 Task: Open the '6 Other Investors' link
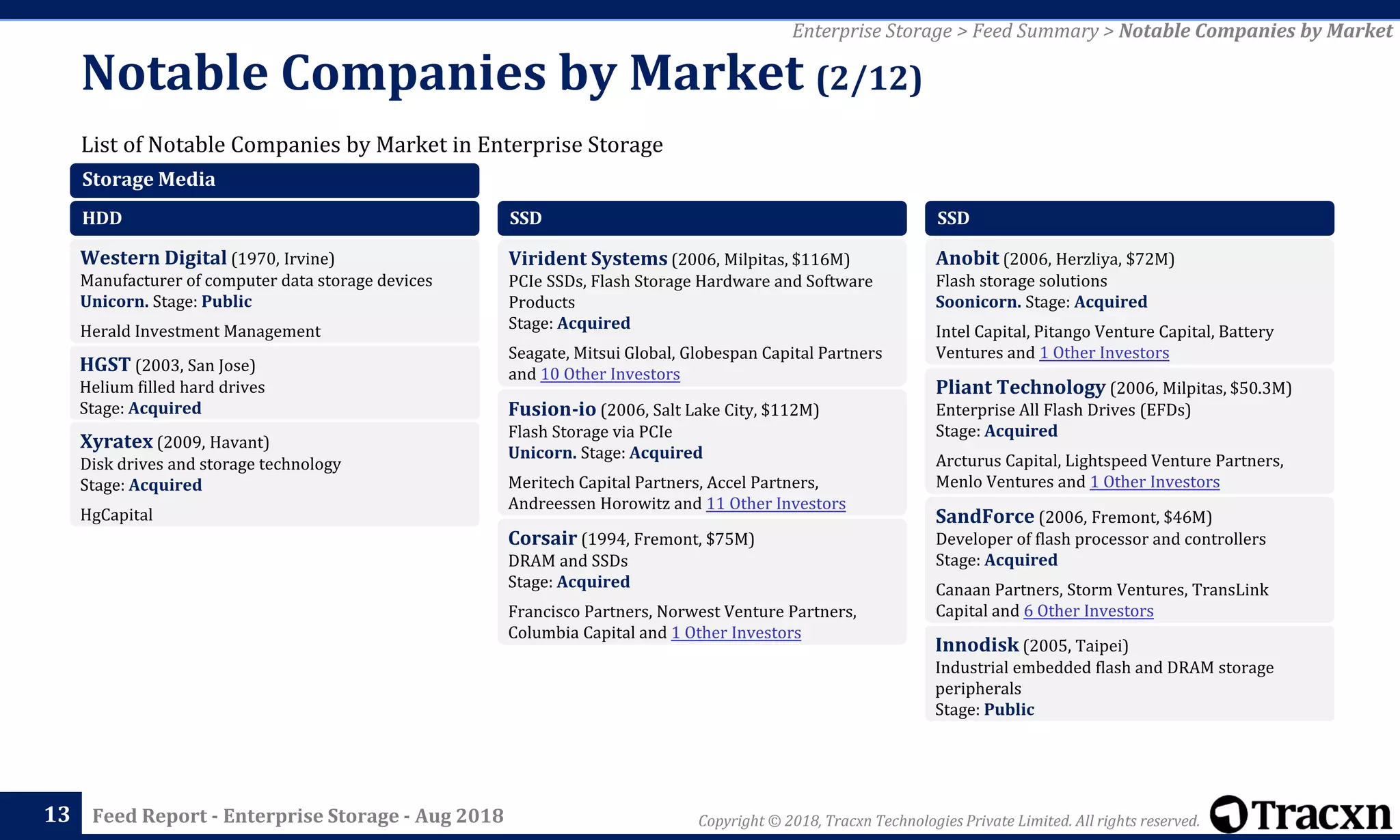1088,611
